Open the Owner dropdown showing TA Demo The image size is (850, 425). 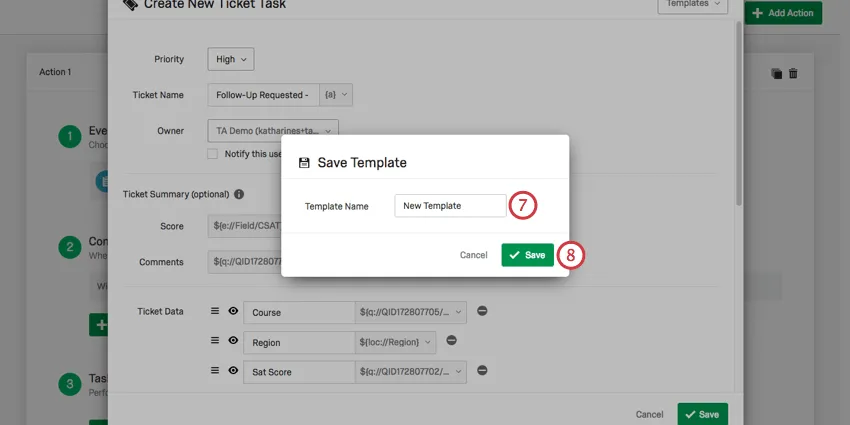tap(273, 129)
